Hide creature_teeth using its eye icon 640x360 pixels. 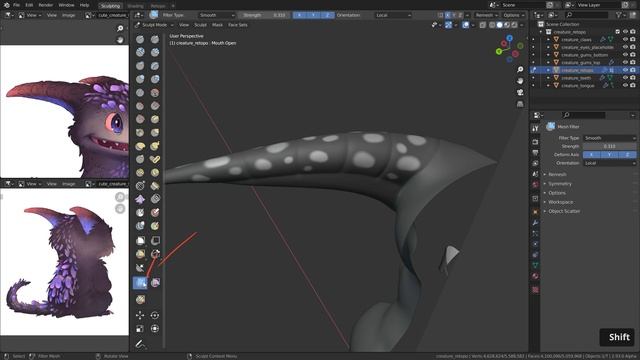coord(625,78)
